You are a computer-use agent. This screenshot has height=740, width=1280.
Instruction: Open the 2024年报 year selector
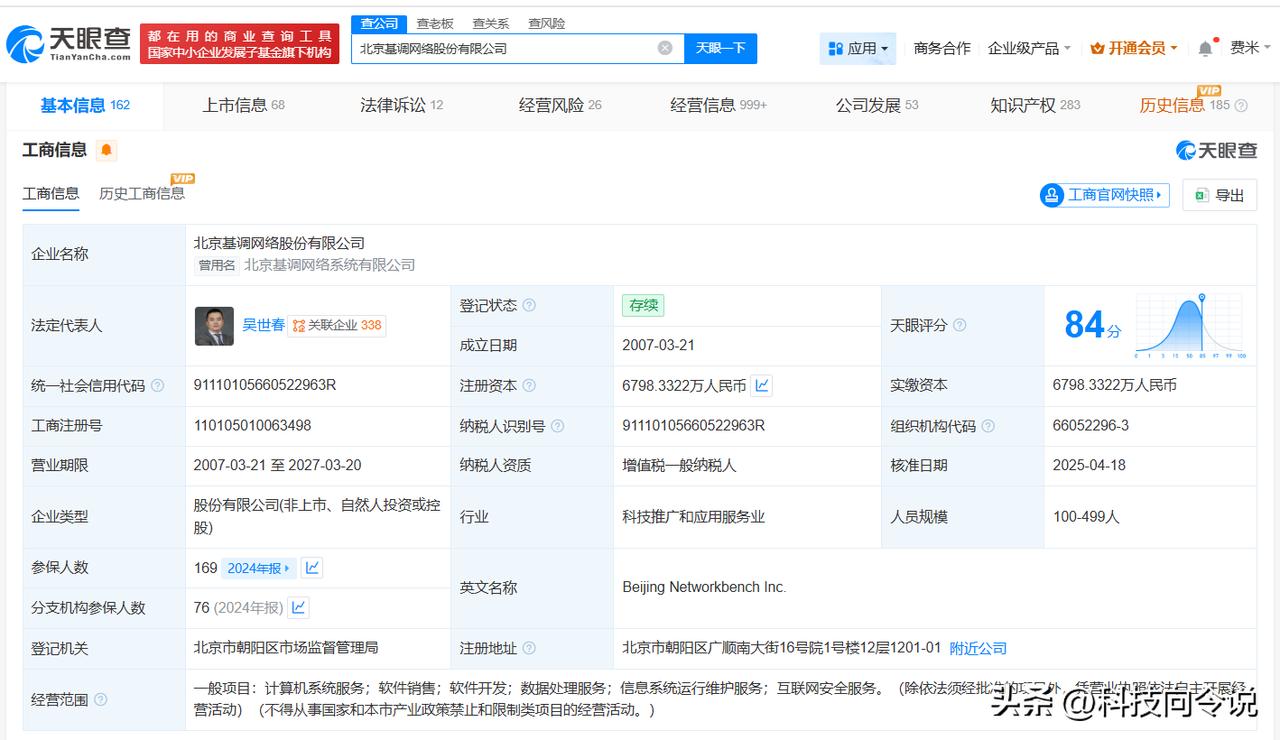[x=258, y=568]
